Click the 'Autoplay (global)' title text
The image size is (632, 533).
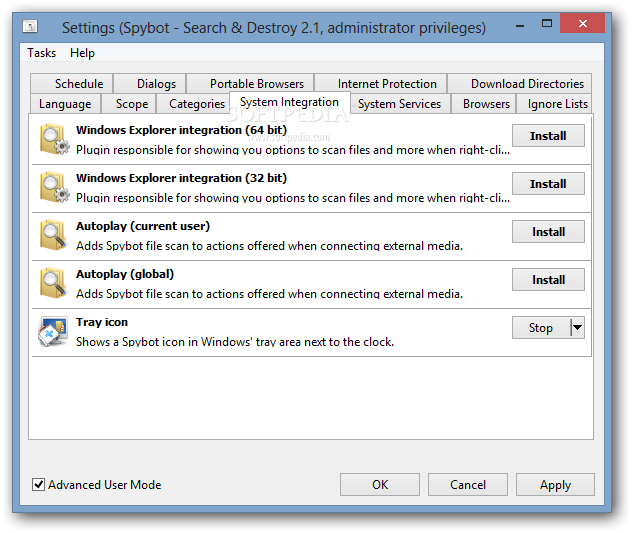click(x=125, y=274)
